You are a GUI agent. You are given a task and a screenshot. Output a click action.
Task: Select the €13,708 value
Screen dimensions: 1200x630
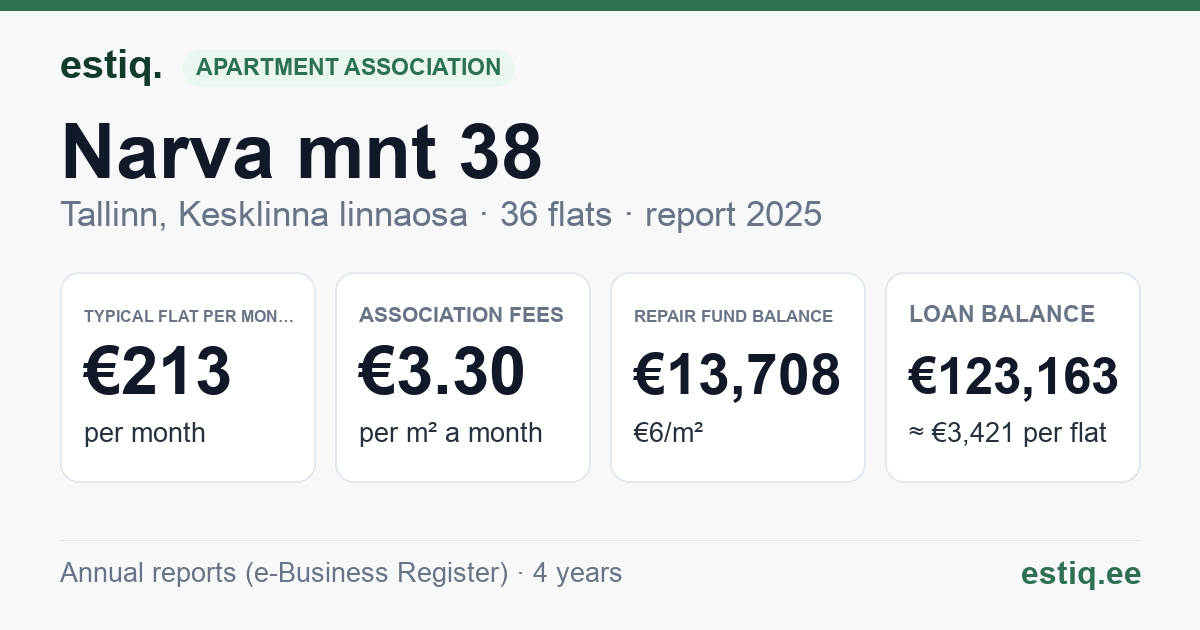(737, 376)
